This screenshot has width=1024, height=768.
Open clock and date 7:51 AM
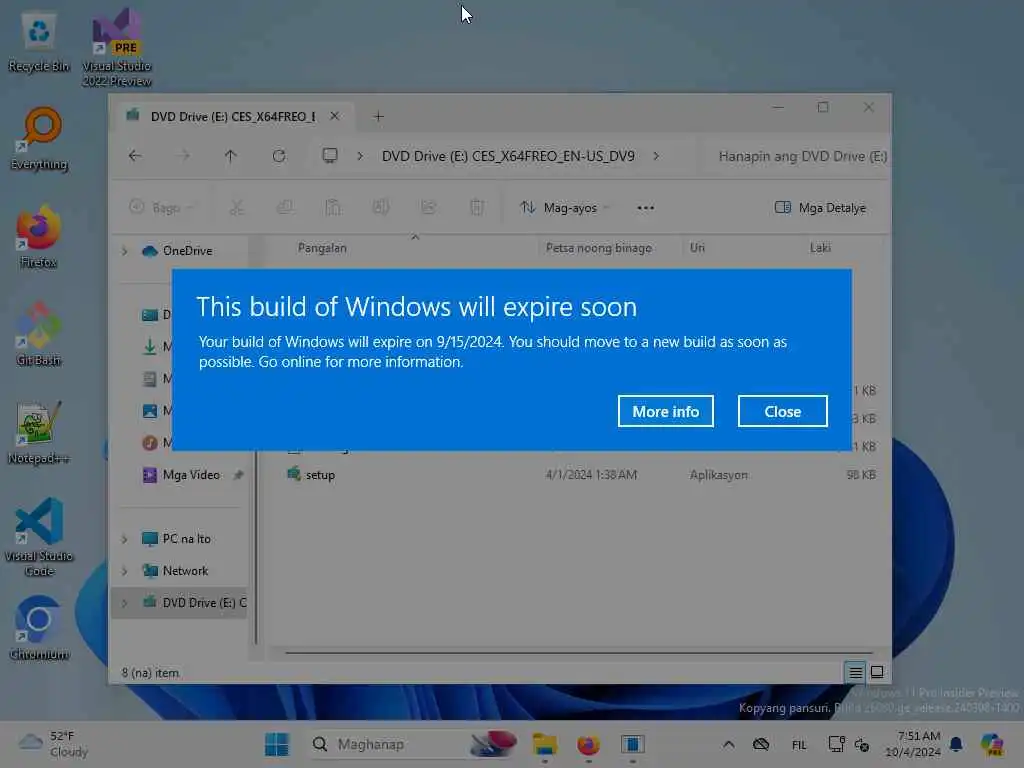912,744
